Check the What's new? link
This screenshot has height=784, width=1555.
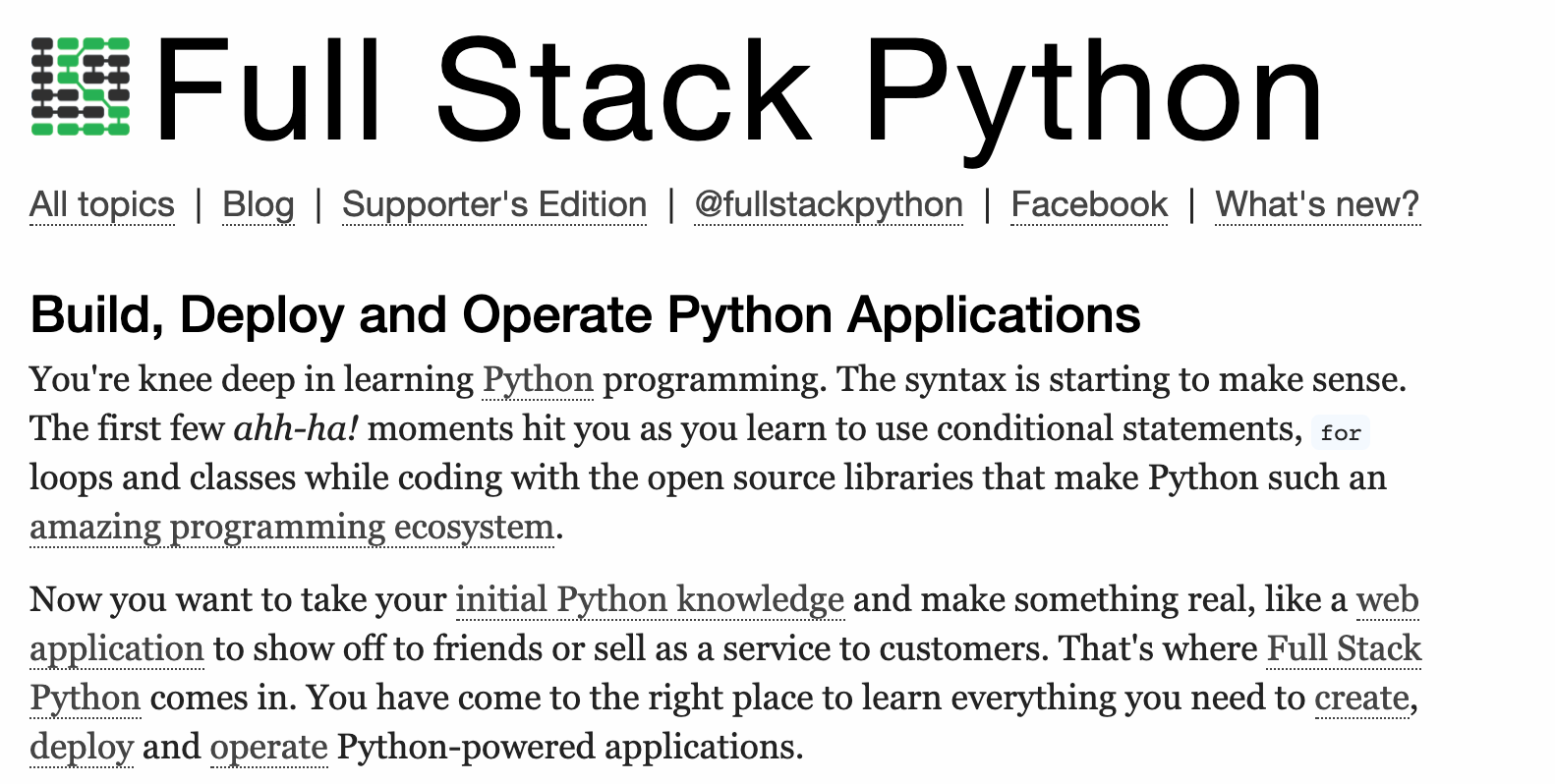1317,205
